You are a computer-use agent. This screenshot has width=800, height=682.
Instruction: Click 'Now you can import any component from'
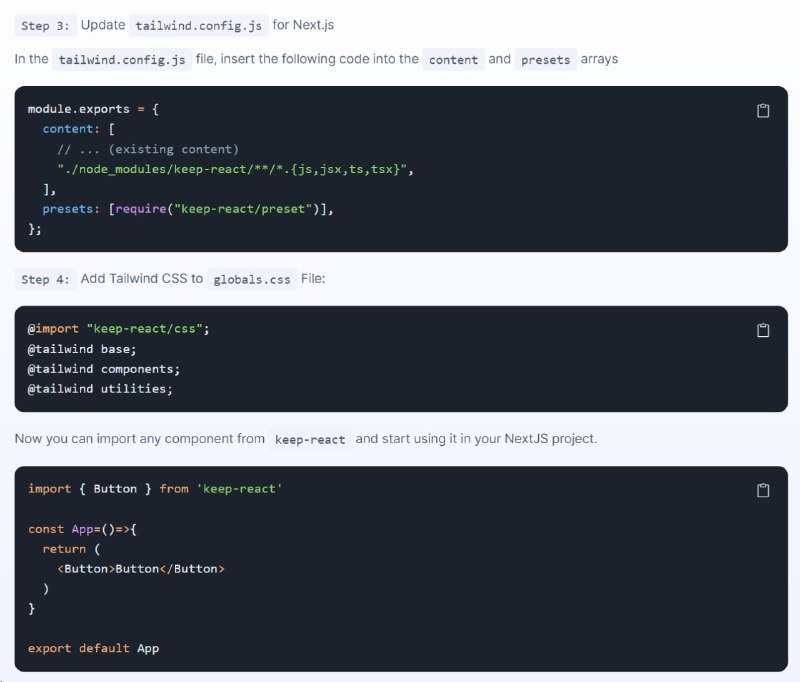140,439
